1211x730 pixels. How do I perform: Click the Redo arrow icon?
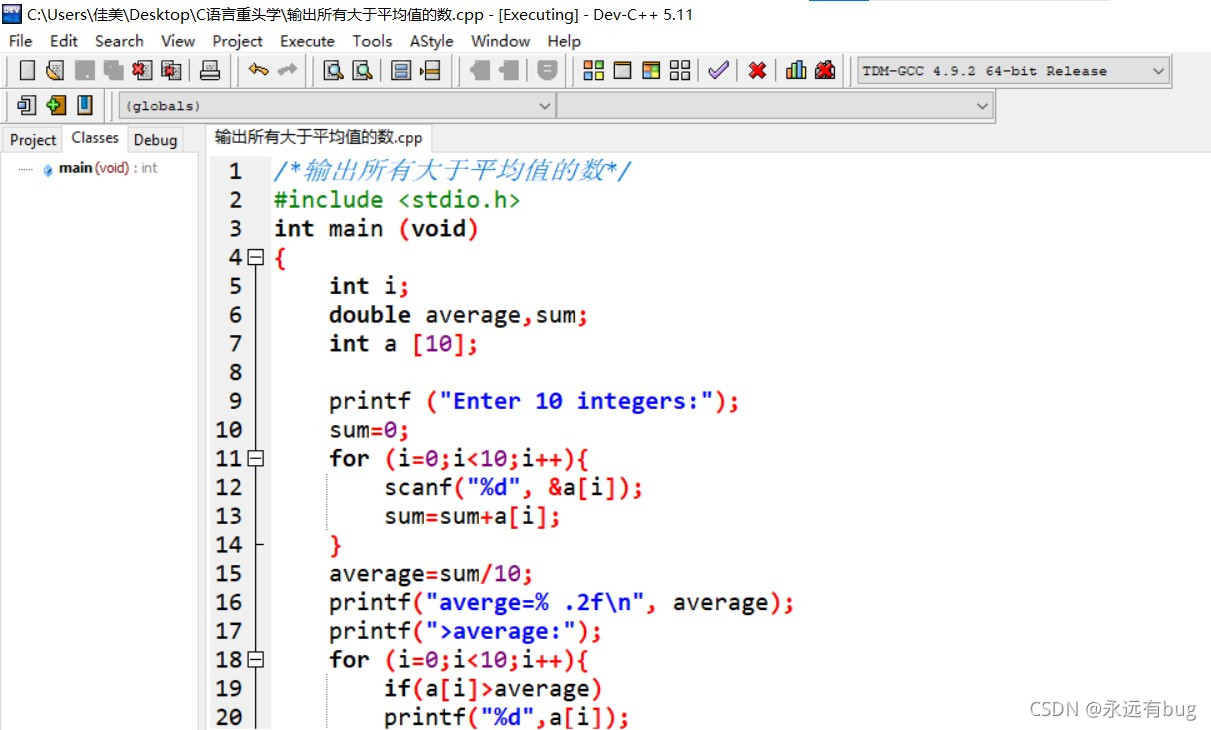coord(287,70)
